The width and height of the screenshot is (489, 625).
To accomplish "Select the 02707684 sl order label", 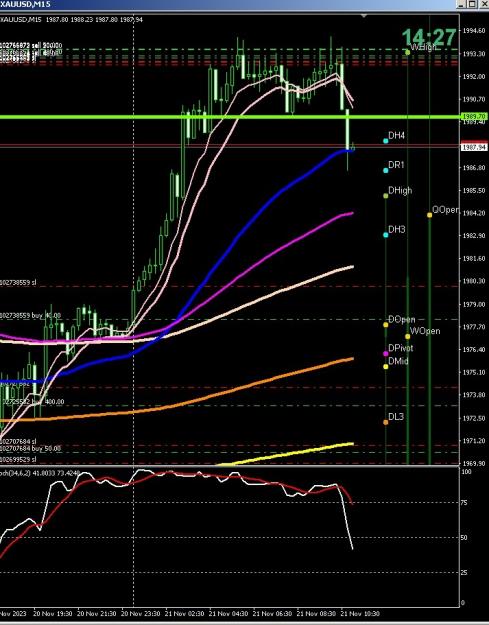I will click(x=18, y=442).
